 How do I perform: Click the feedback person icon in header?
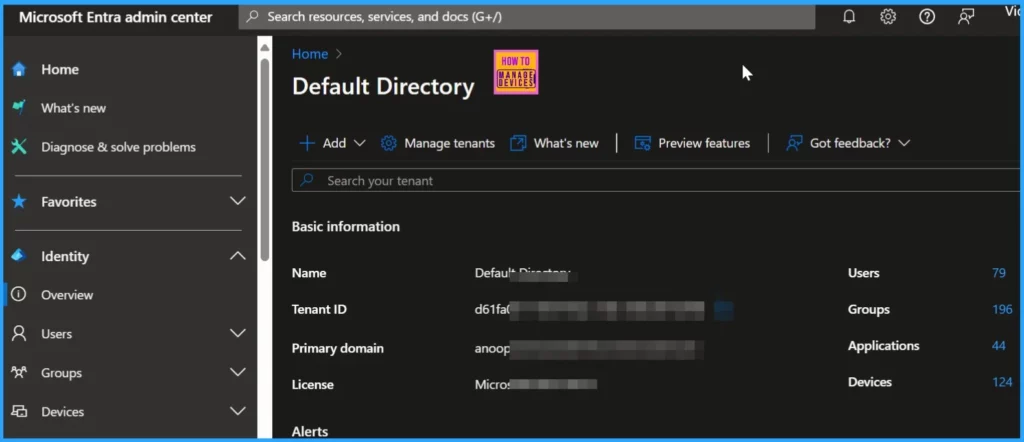click(x=966, y=17)
